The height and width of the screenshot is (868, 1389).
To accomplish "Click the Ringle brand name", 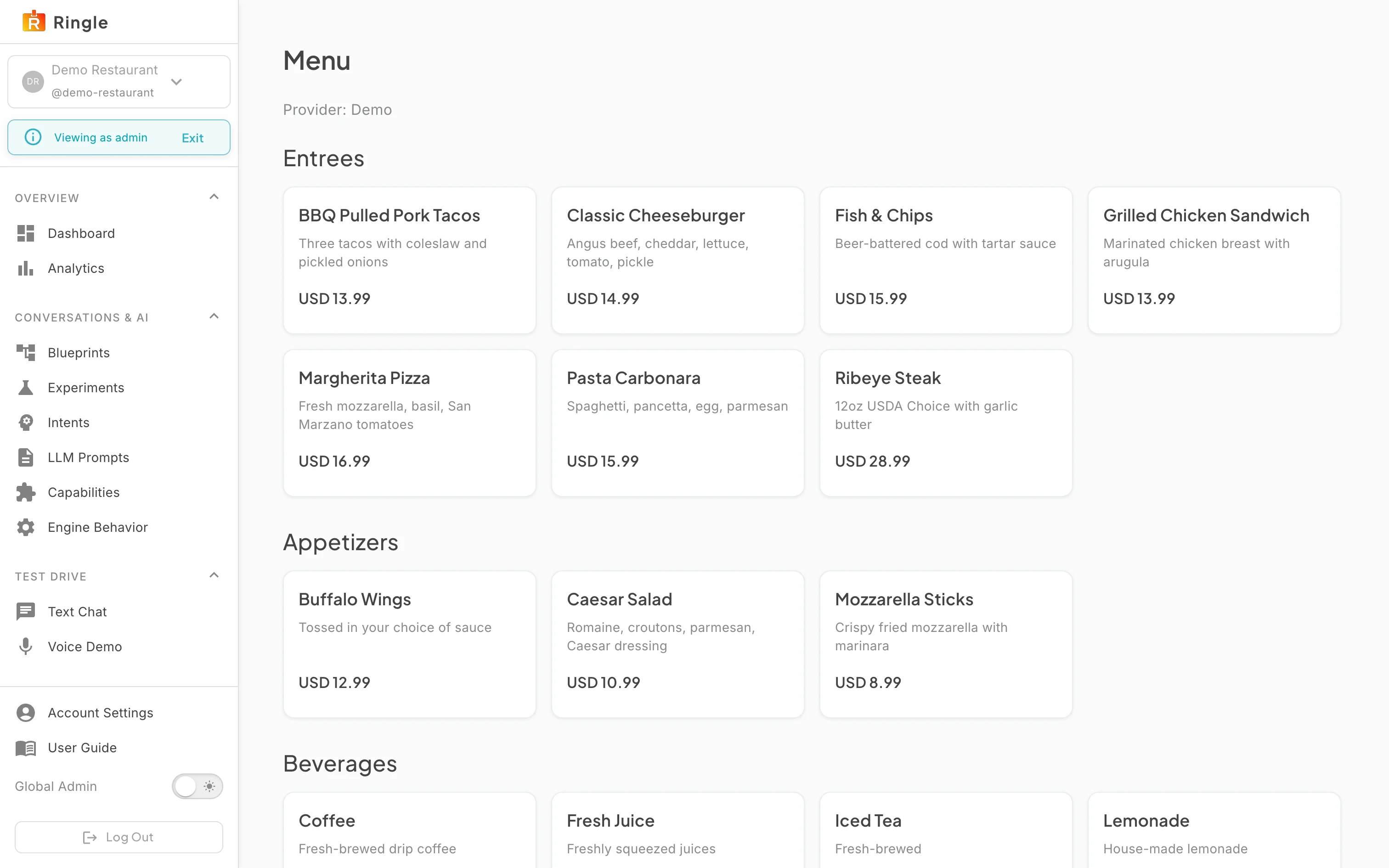I will tap(80, 23).
